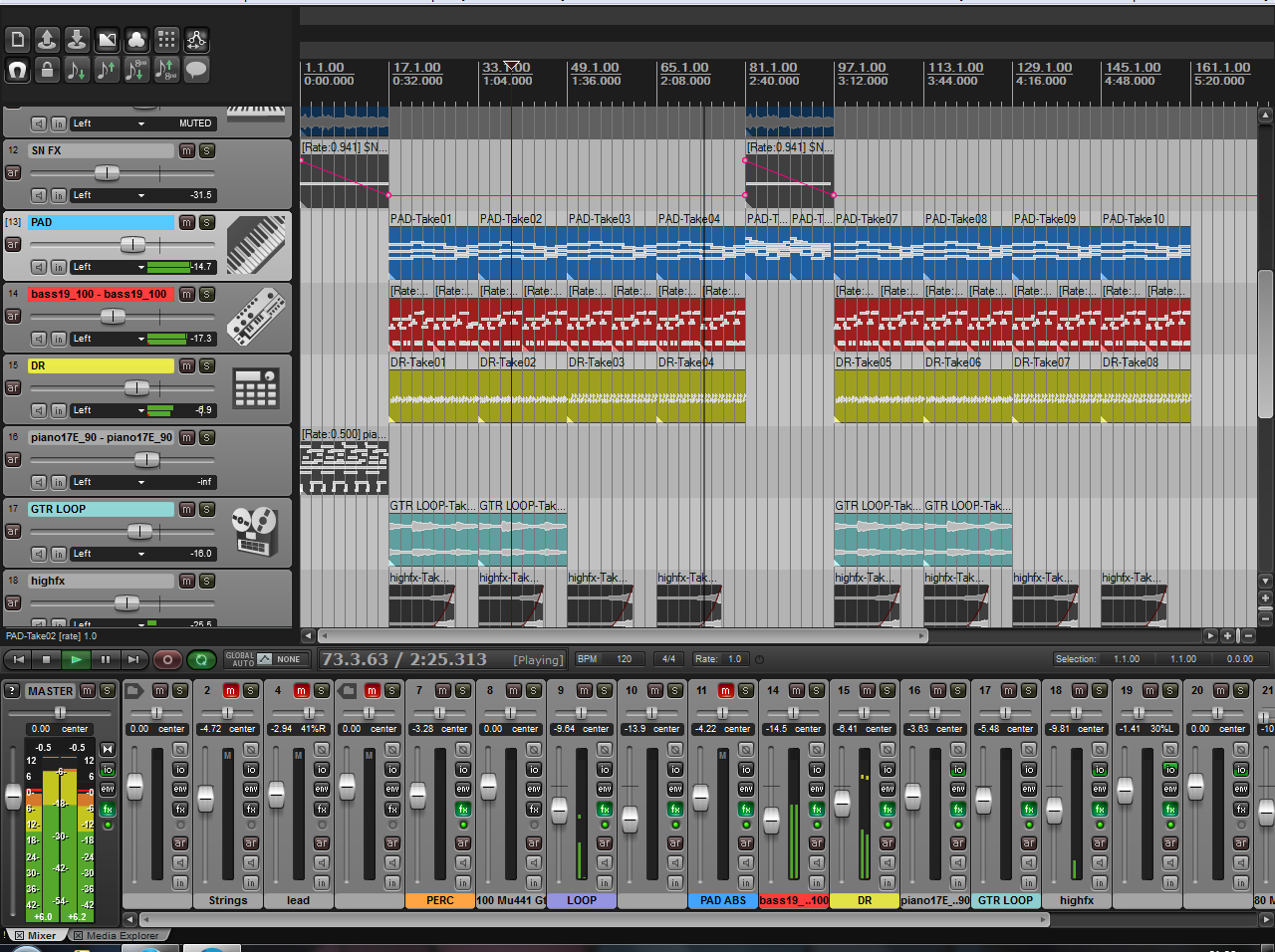Click the drum machine icon on DR track
1275x952 pixels.
(255, 389)
